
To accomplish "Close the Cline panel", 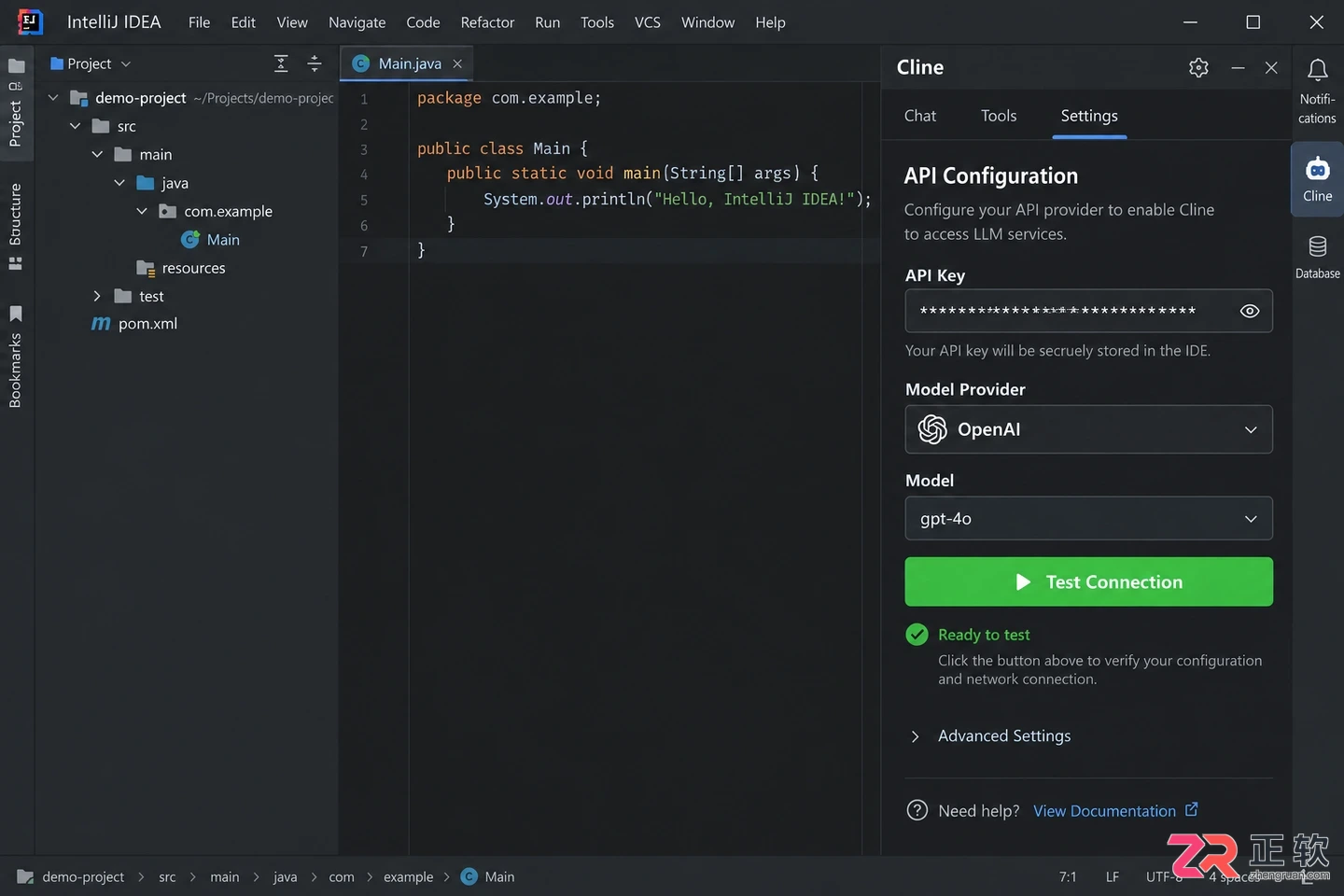I will [x=1271, y=67].
